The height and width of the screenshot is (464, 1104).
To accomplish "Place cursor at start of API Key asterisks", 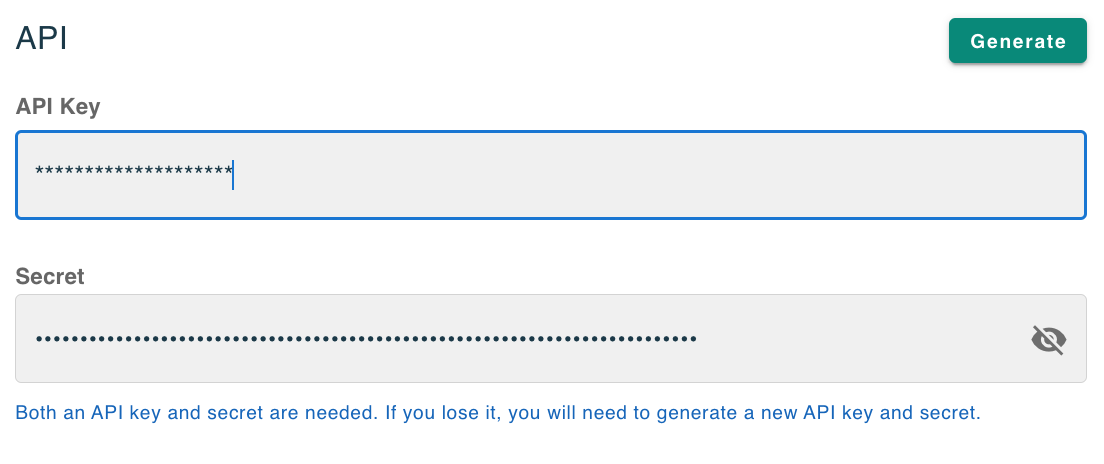I will [x=35, y=174].
